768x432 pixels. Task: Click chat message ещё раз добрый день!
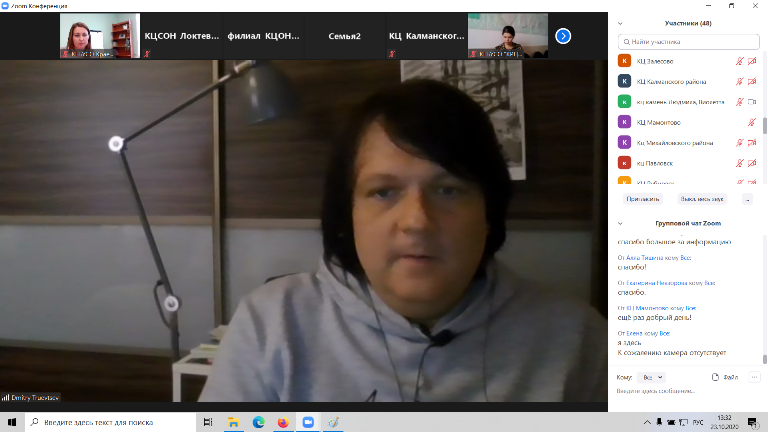pos(654,318)
